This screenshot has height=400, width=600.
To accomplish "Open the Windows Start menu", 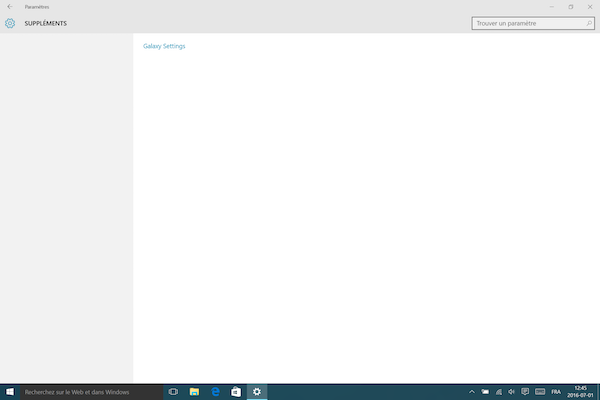I will click(10, 392).
